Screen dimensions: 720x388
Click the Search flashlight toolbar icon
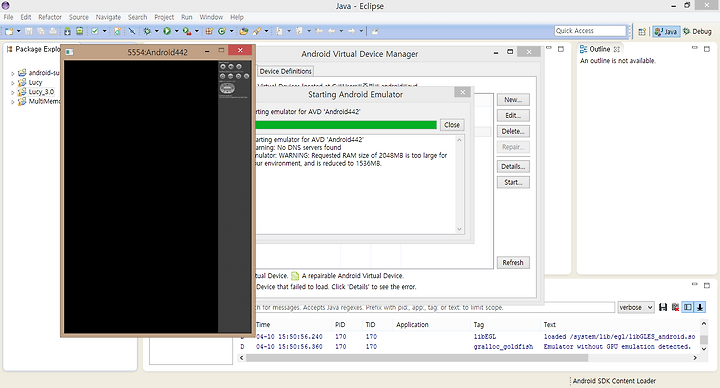click(257, 31)
